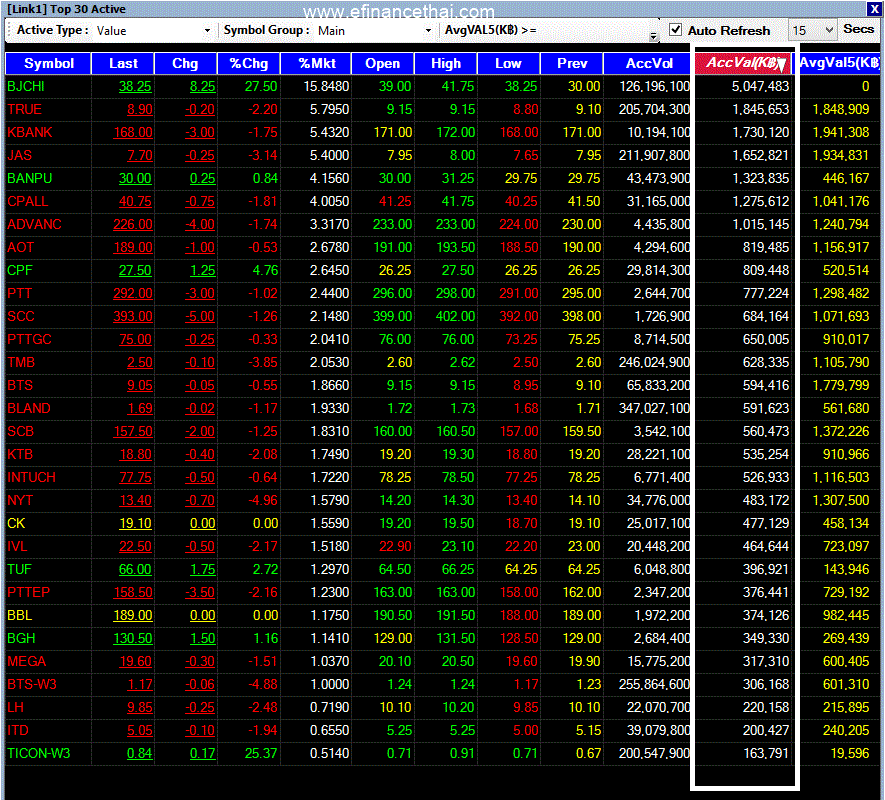Select the BTS-W3 symbol

[x=32, y=684]
